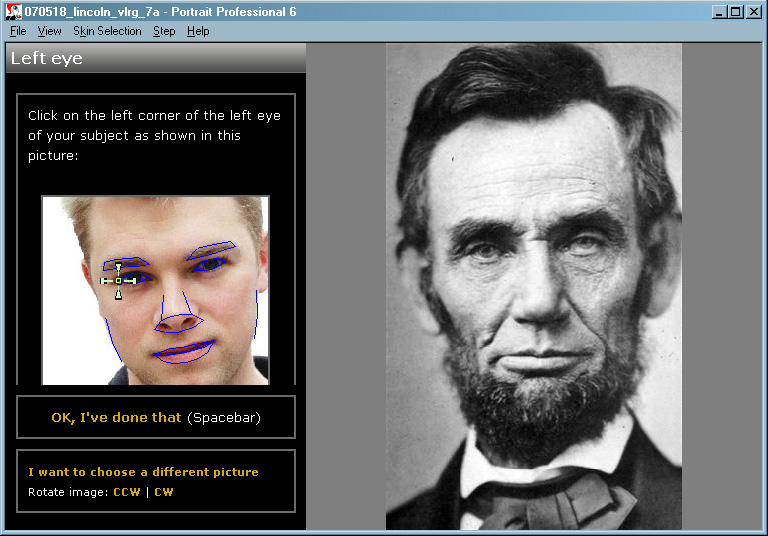
Task: Minimize the Portrait Professional window
Action: 720,12
